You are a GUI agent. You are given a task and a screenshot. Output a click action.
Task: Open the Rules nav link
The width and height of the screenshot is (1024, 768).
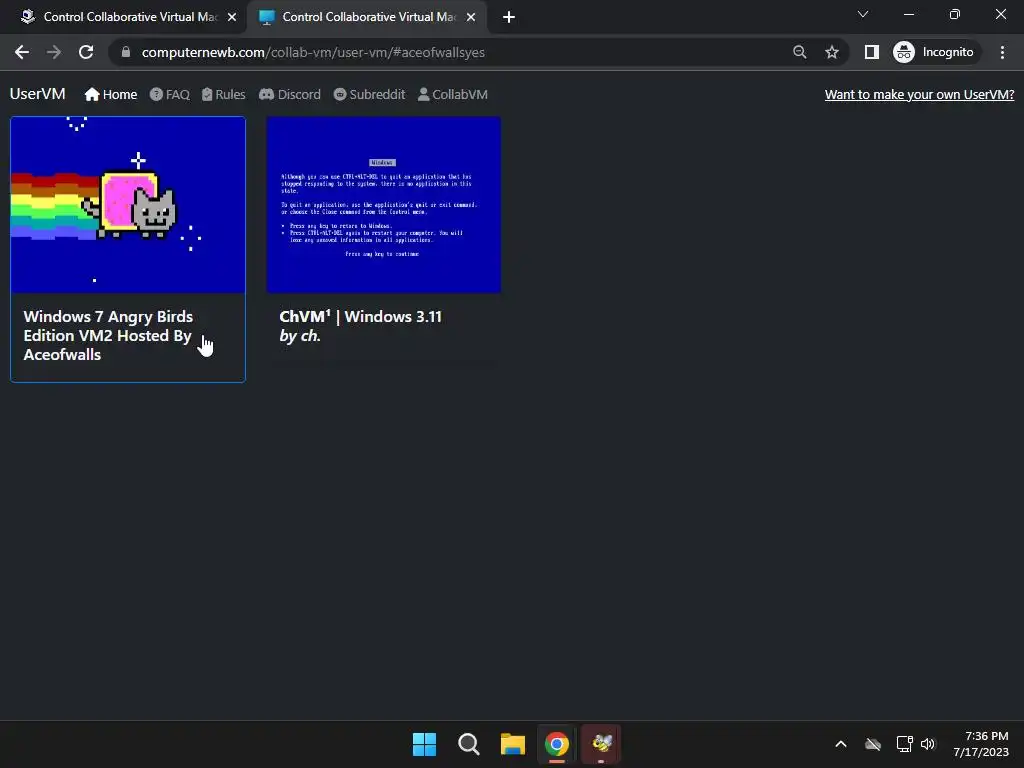(x=223, y=95)
